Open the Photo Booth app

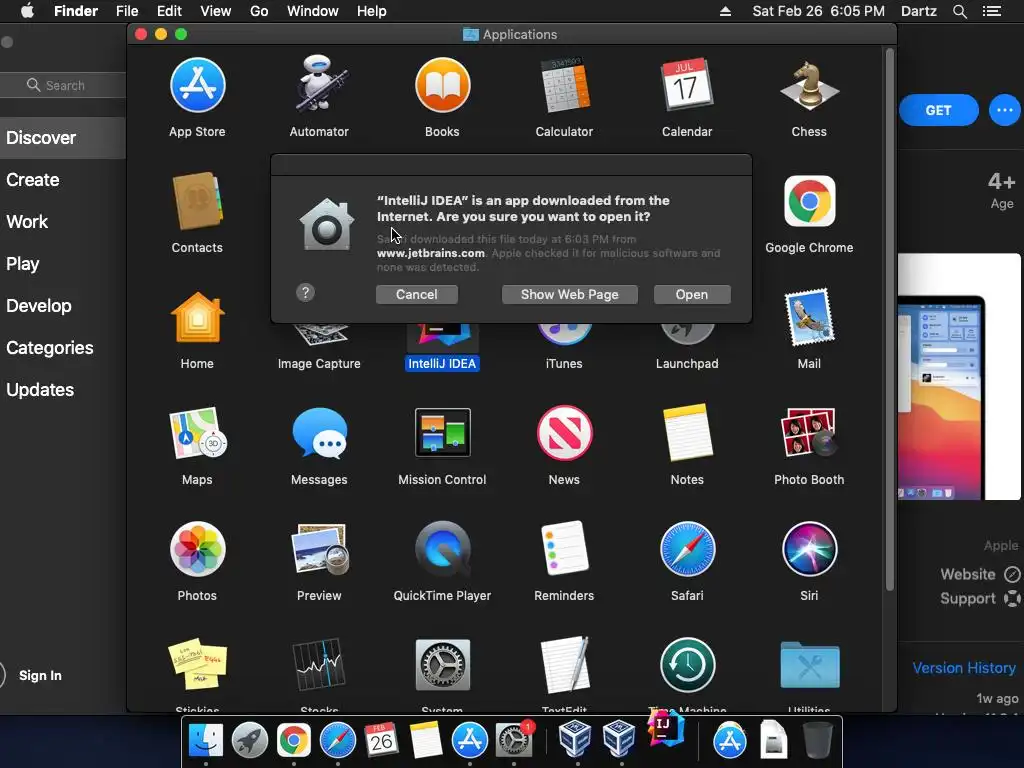coord(809,433)
